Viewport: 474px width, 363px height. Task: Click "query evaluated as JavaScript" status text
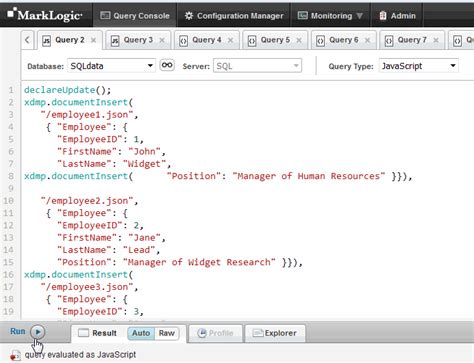pyautogui.click(x=80, y=355)
